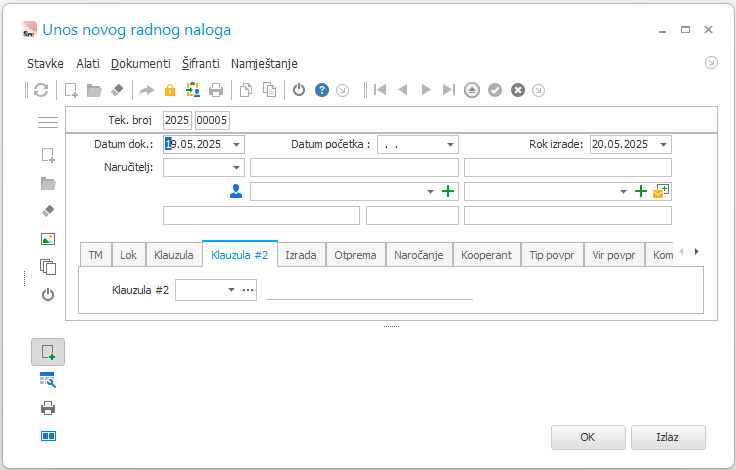Click the eraser icon in left sidebar

(x=48, y=211)
